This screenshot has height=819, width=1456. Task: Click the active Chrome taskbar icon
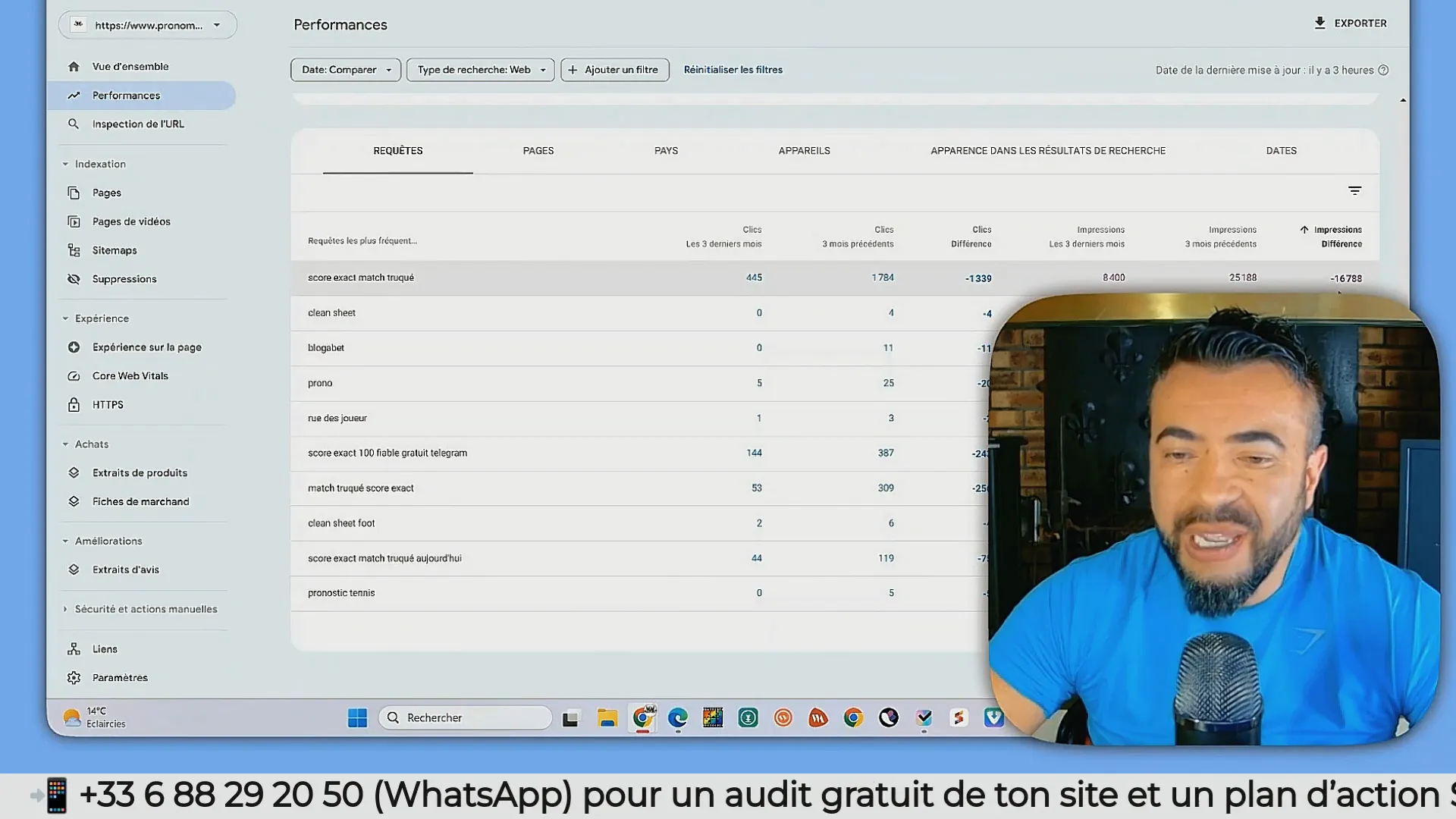[x=642, y=718]
